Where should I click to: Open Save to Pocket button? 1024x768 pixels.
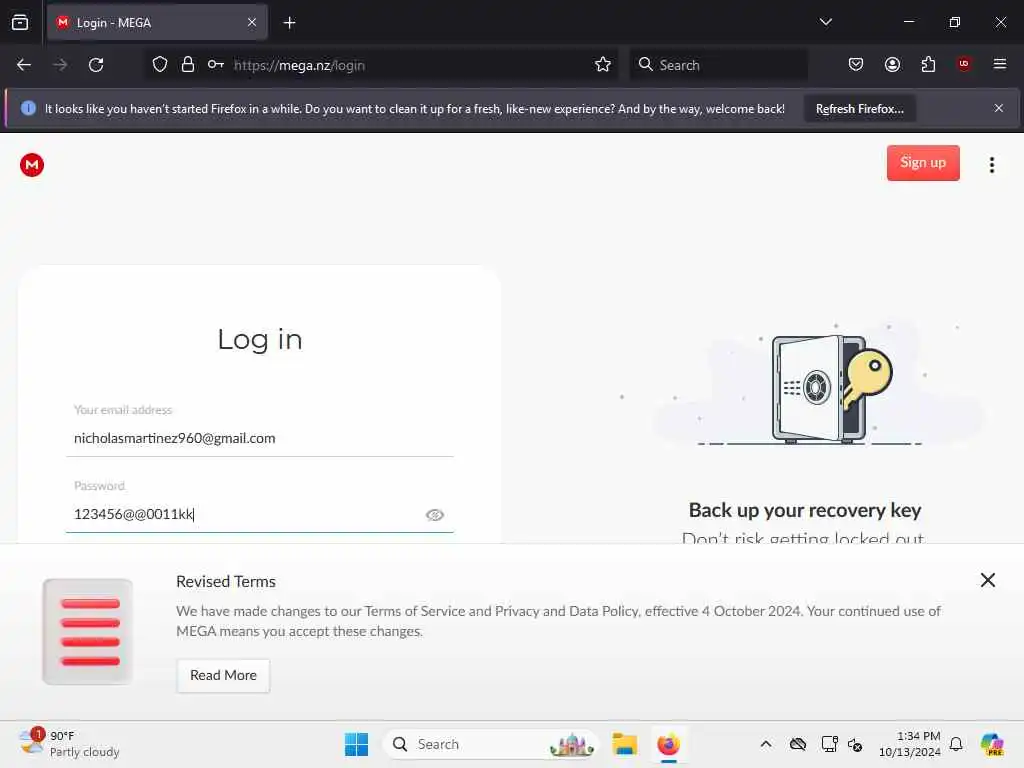tap(856, 64)
